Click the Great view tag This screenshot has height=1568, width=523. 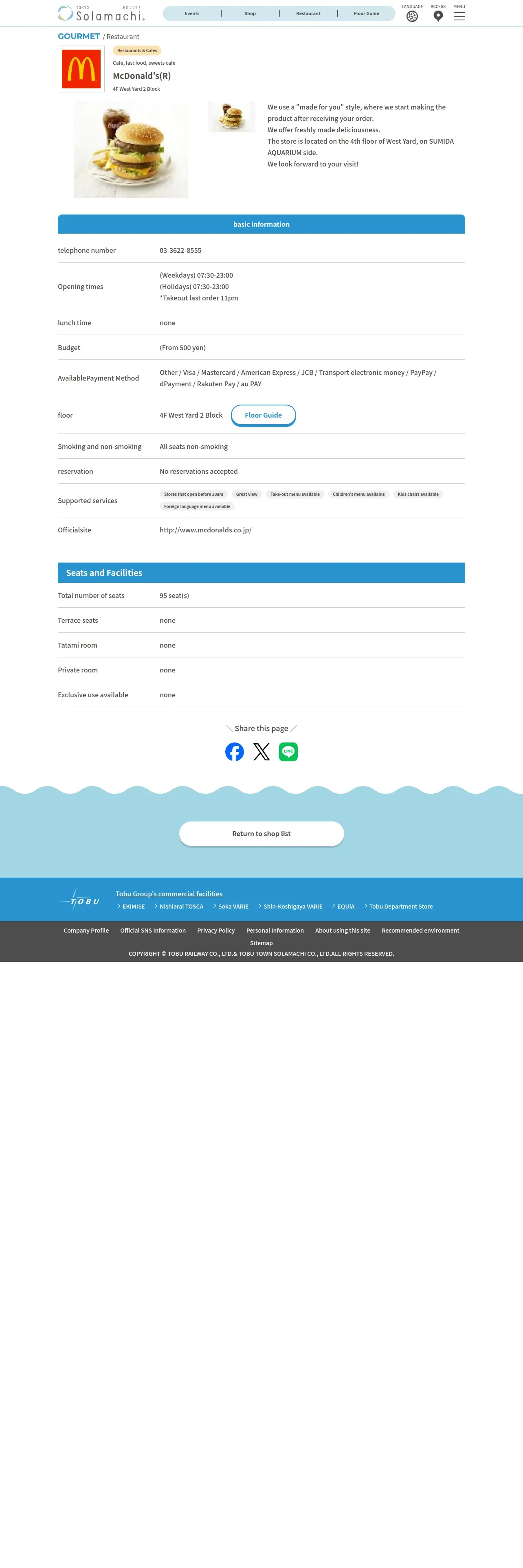click(246, 494)
